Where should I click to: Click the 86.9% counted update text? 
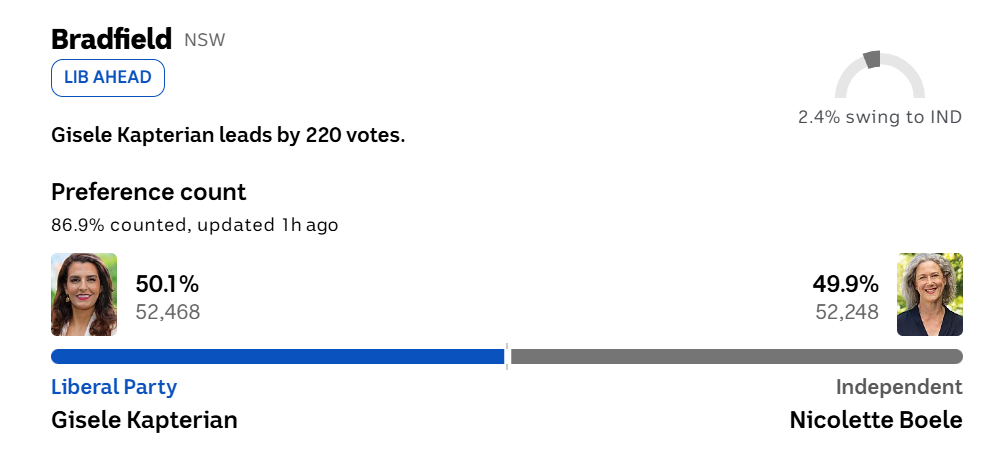pyautogui.click(x=195, y=225)
